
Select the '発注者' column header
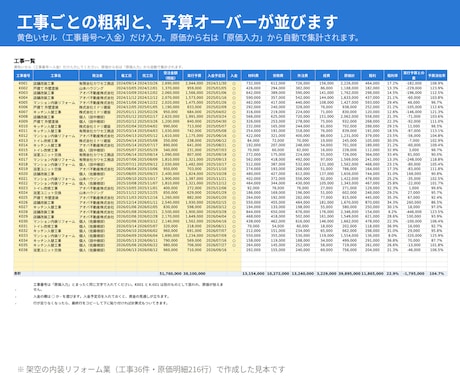click(97, 76)
